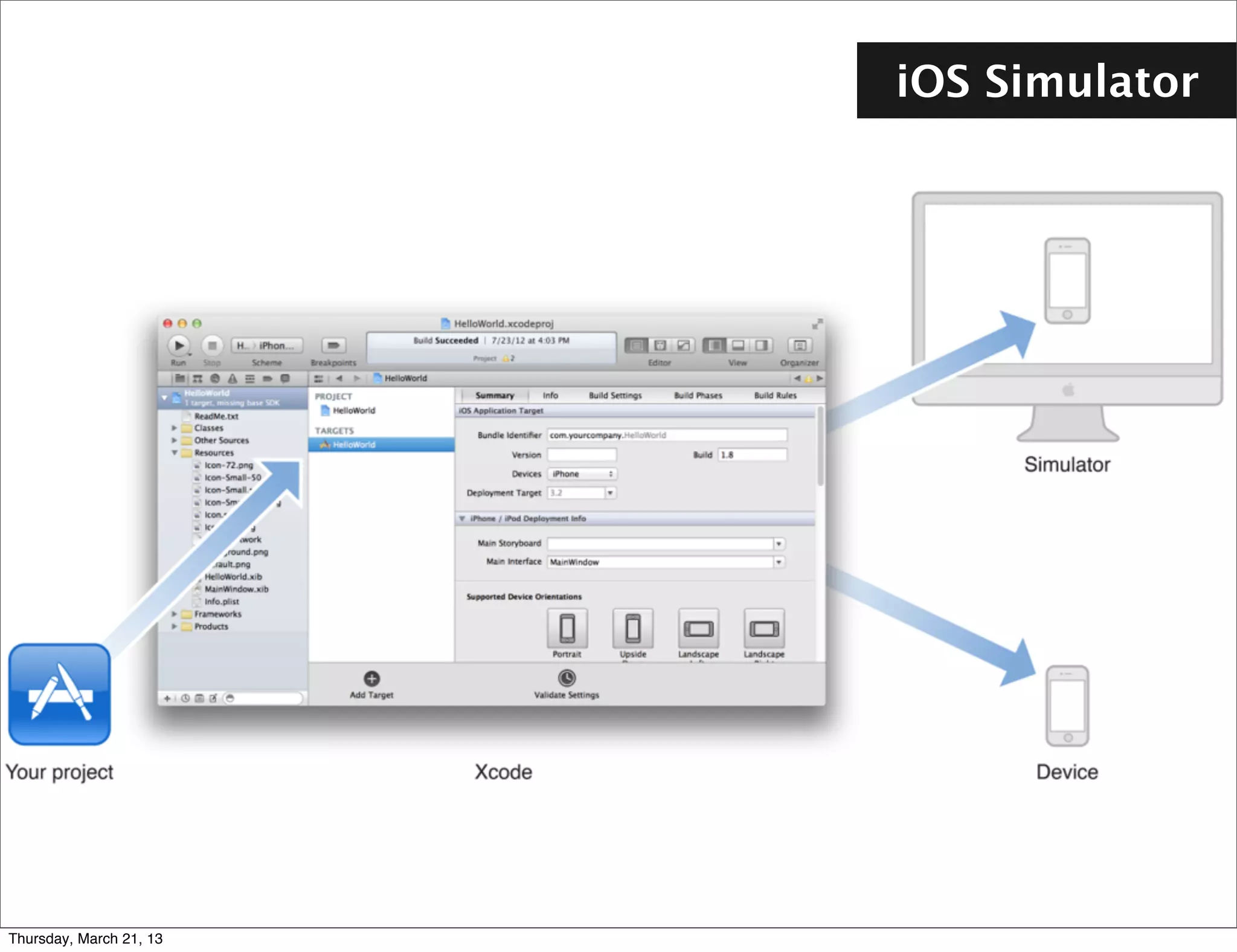Toggle Landscape Right orientation
The width and height of the screenshot is (1237, 952).
click(x=764, y=629)
